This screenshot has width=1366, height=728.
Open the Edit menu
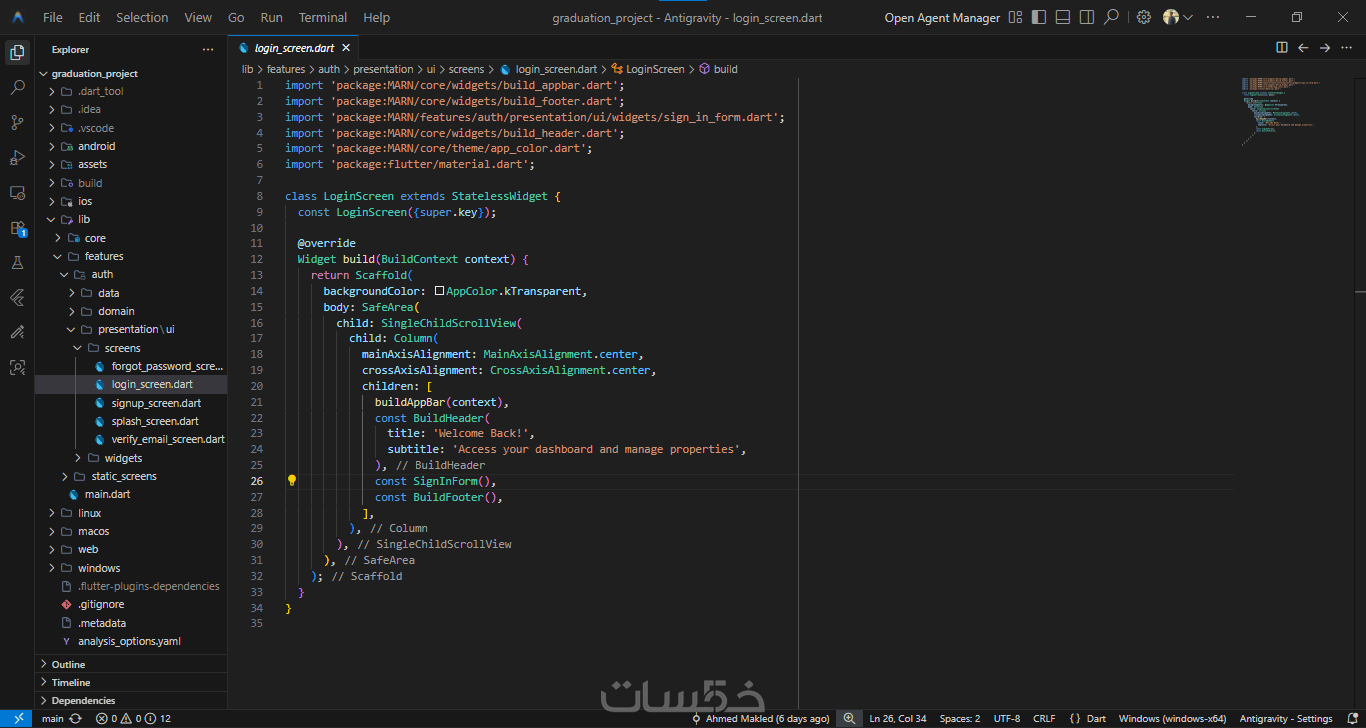89,17
